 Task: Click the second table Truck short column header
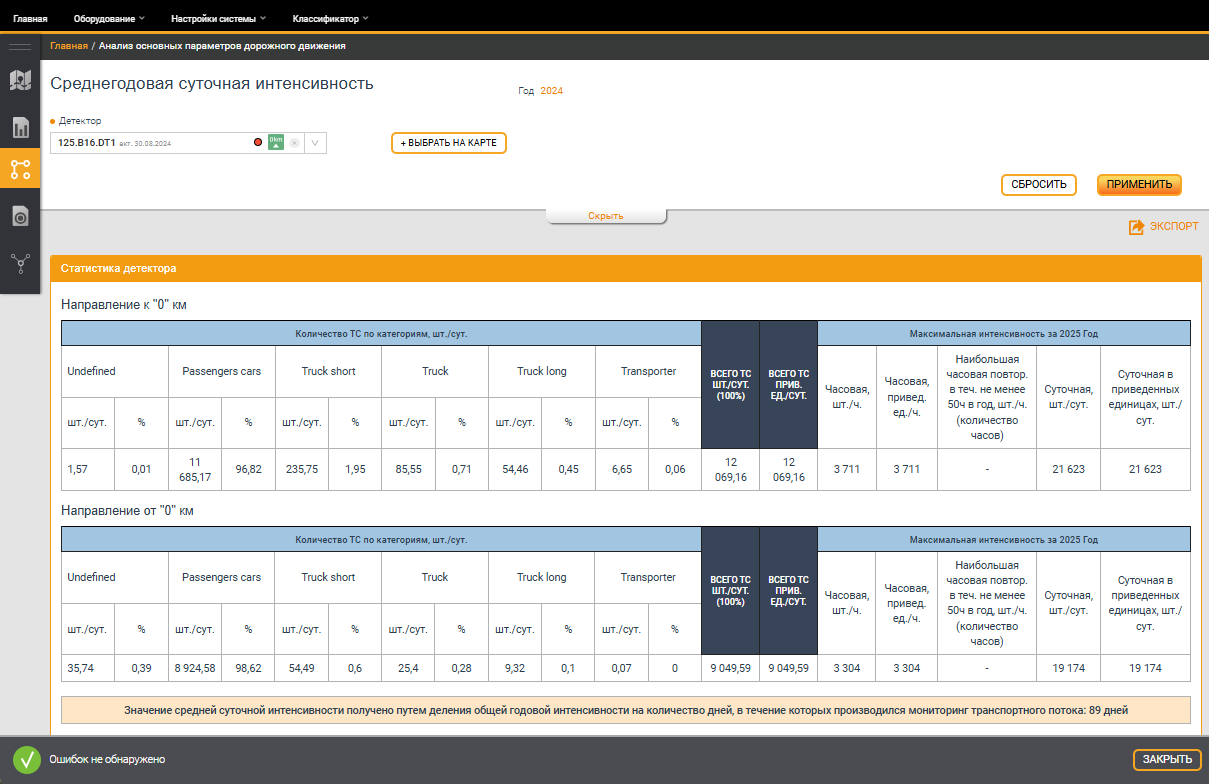click(x=328, y=577)
